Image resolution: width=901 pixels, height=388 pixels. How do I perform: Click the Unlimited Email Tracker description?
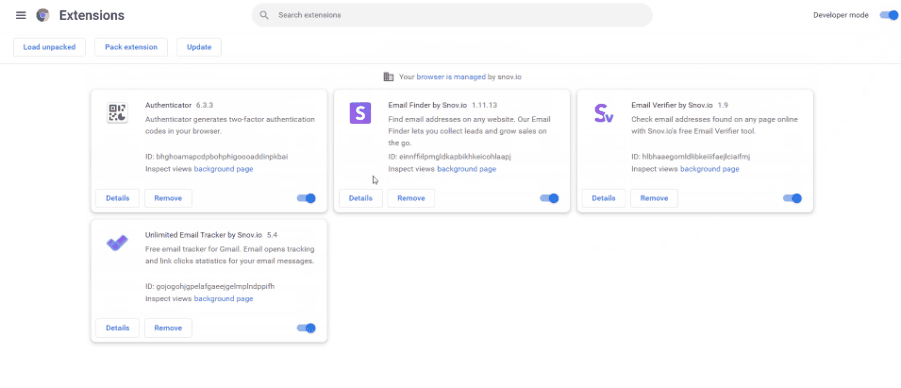pyautogui.click(x=230, y=255)
